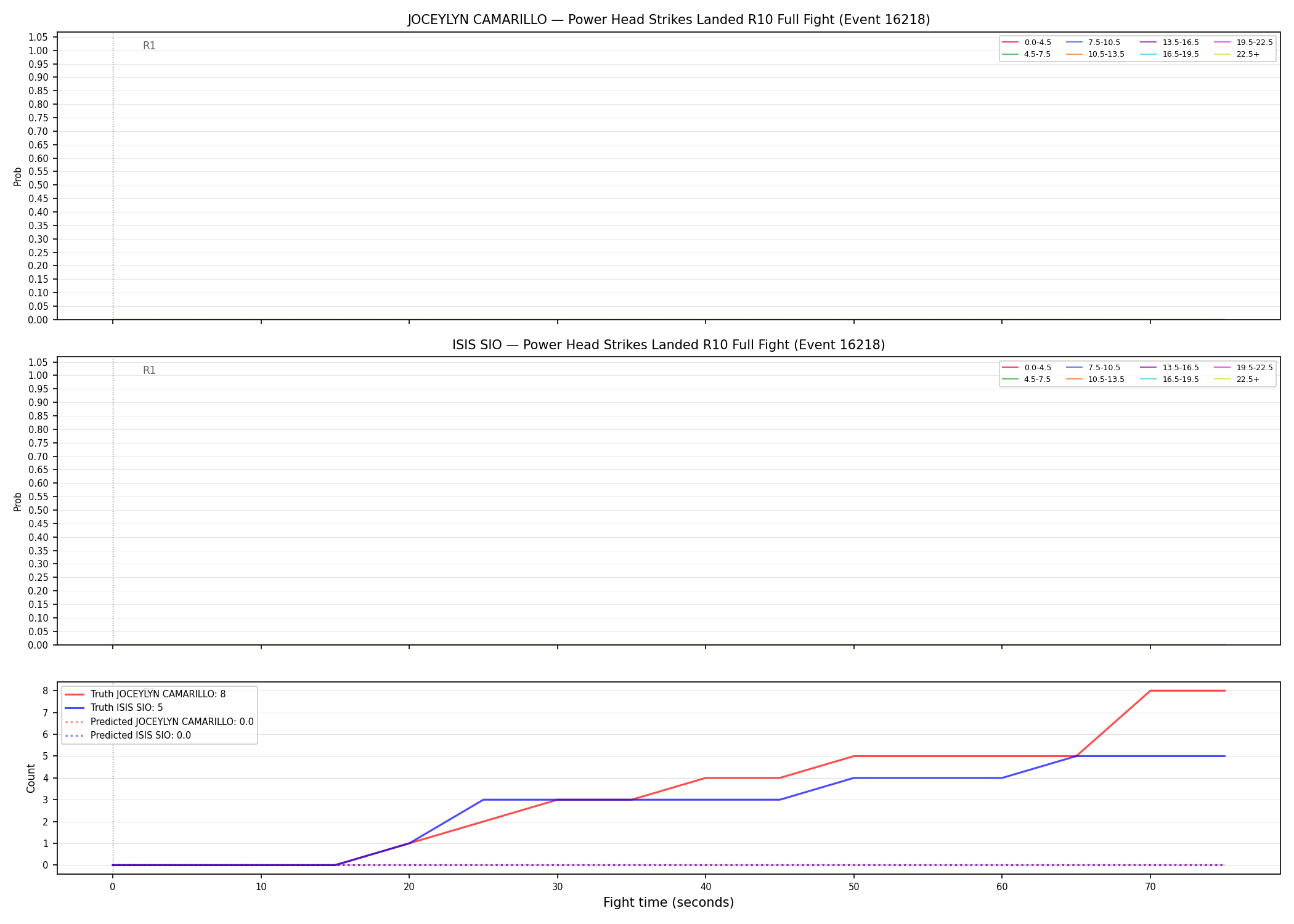
Task: Select legend entry 7.5-10.5 in Camarillo chart
Action: (1093, 43)
